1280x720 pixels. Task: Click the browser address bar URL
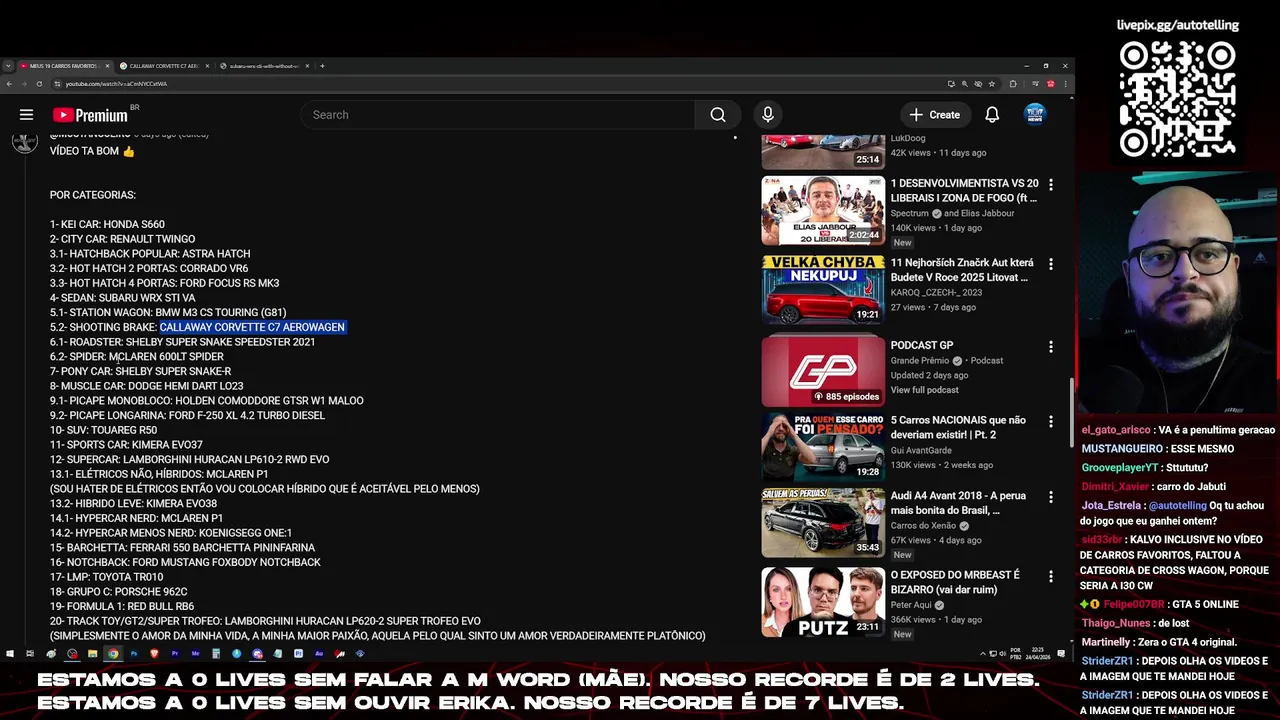click(116, 84)
